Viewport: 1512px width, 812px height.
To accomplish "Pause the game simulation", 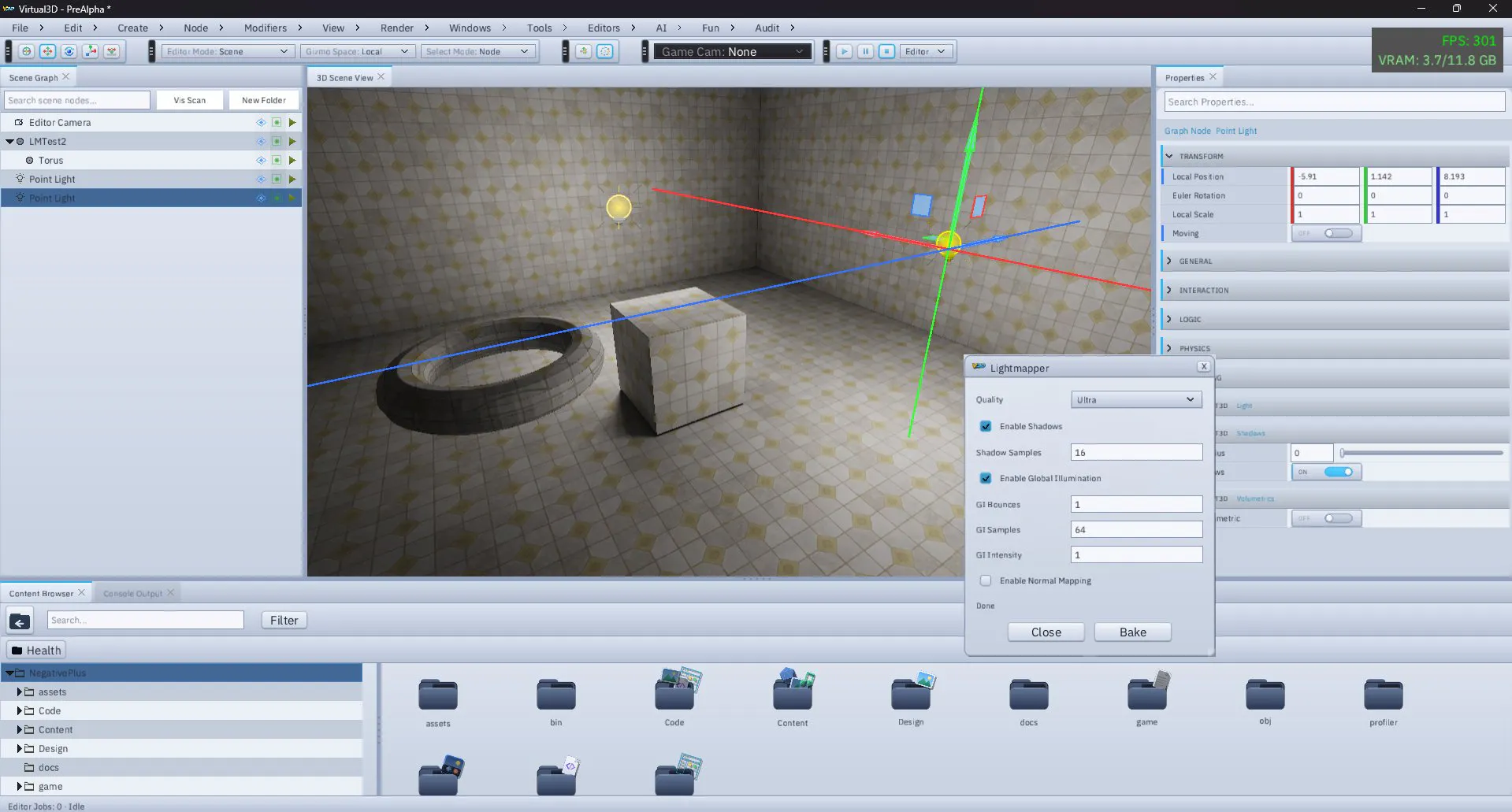I will pyautogui.click(x=865, y=51).
